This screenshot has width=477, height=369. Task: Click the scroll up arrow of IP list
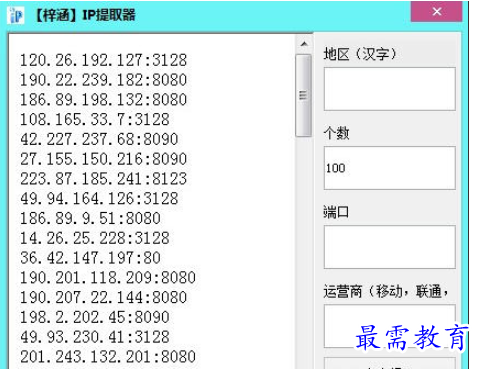304,44
